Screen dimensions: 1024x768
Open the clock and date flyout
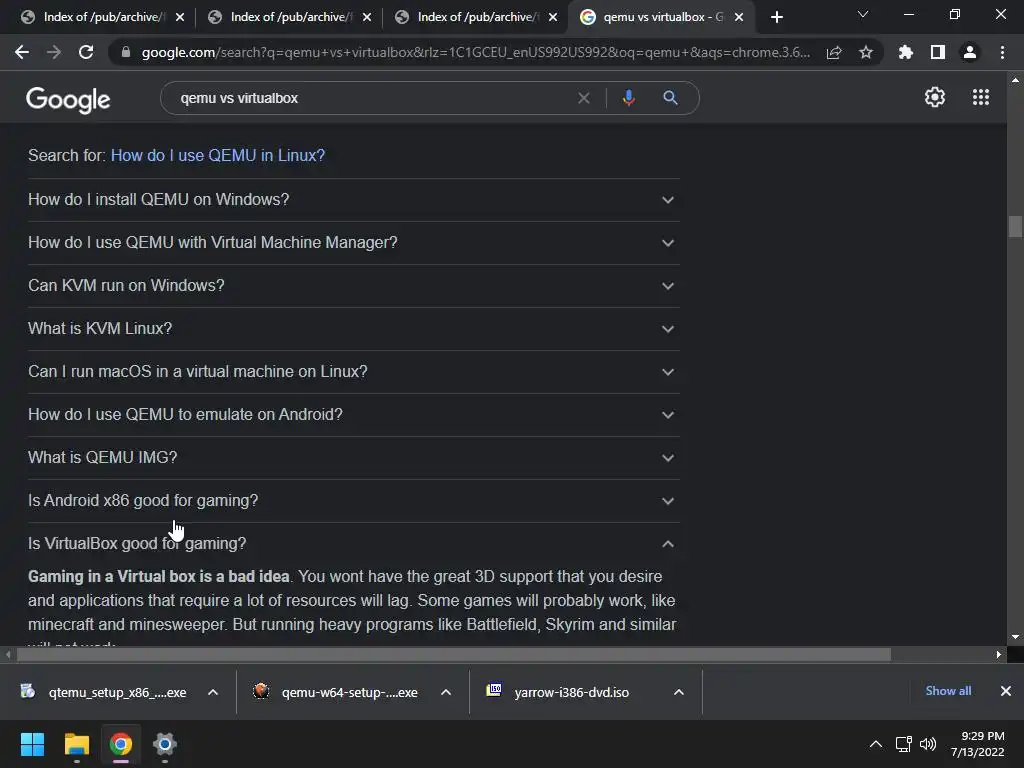point(978,744)
